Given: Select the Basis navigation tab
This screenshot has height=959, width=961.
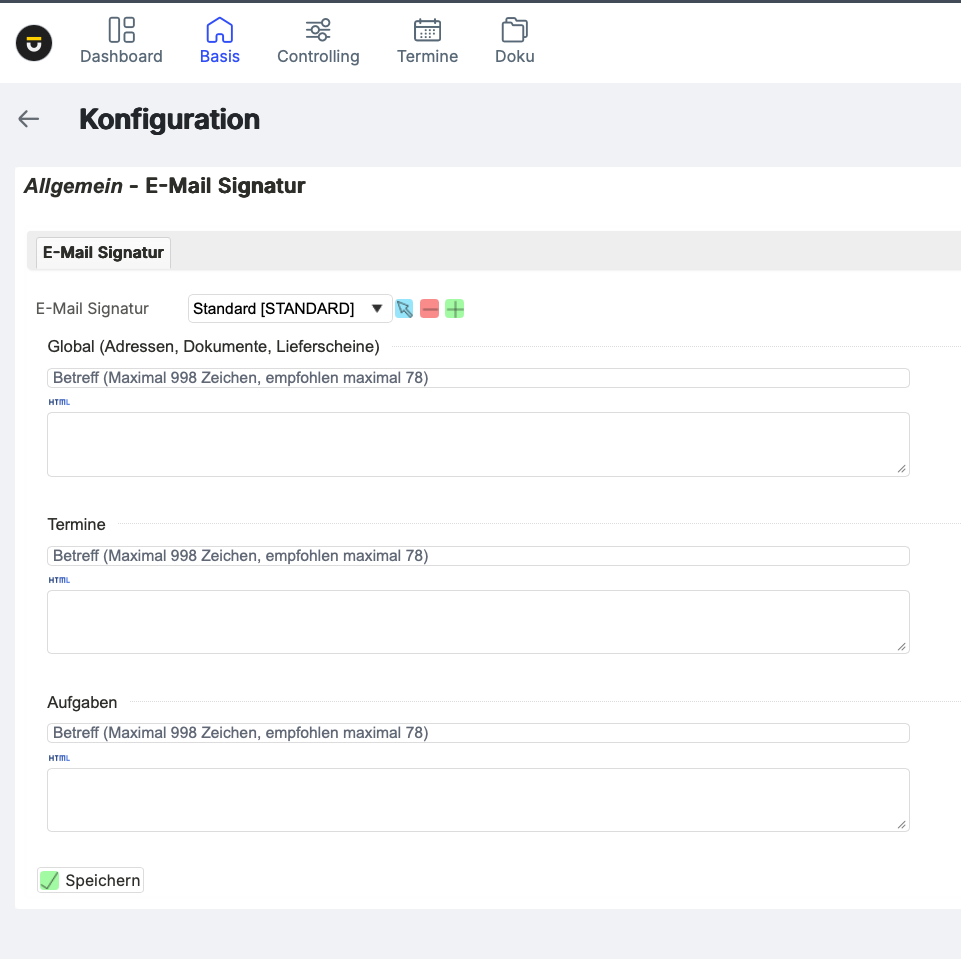Looking at the screenshot, I should coord(219,42).
